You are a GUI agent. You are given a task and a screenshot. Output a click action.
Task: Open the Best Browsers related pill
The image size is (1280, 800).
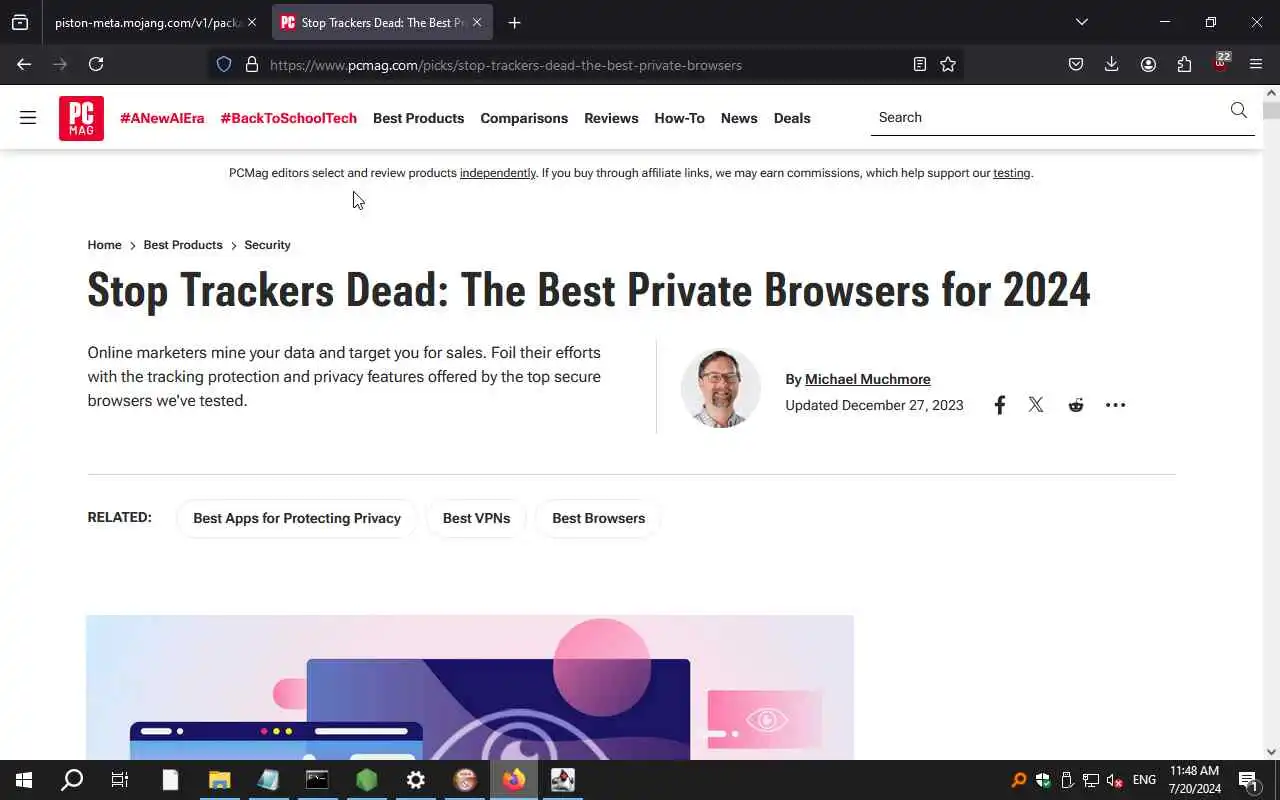click(x=598, y=518)
